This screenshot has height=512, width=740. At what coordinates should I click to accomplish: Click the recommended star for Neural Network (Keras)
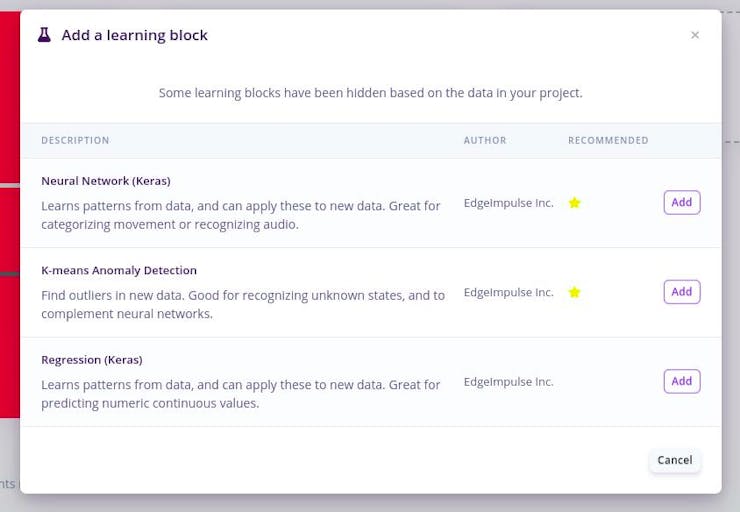574,203
